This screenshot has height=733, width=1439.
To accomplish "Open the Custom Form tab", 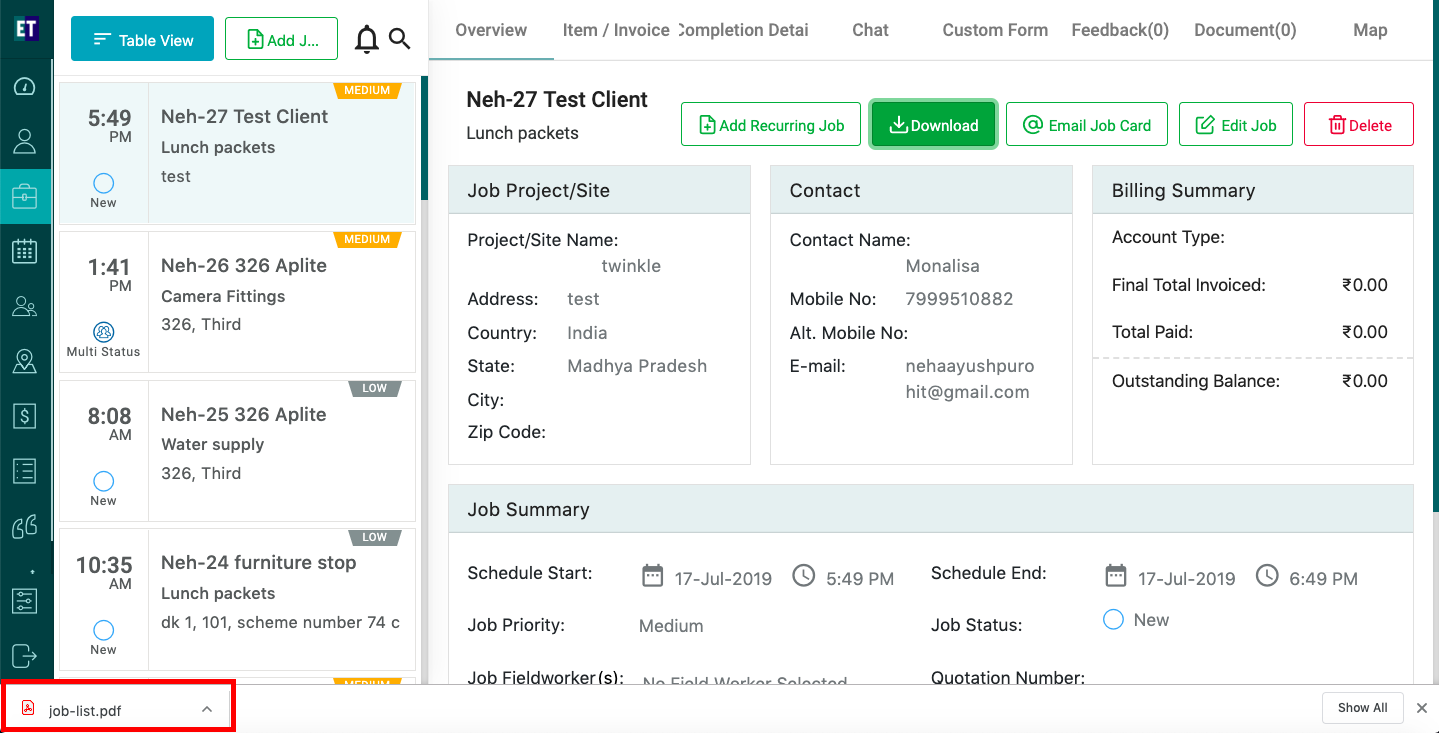I will click(x=995, y=30).
